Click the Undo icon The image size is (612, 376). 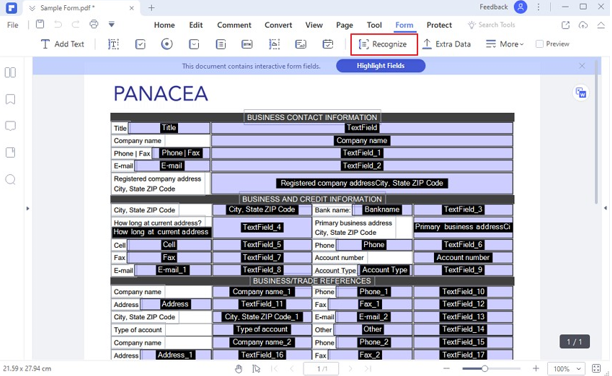tap(58, 25)
